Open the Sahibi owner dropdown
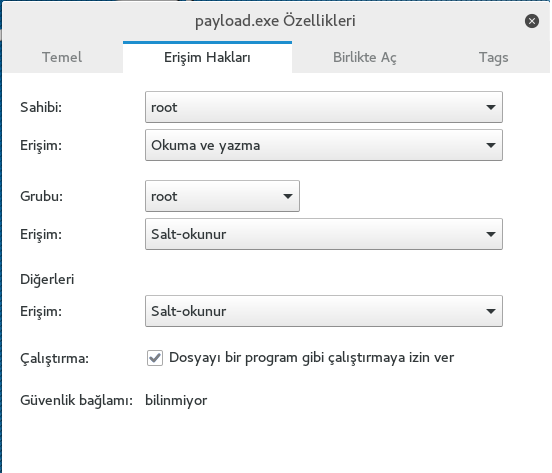 click(324, 107)
